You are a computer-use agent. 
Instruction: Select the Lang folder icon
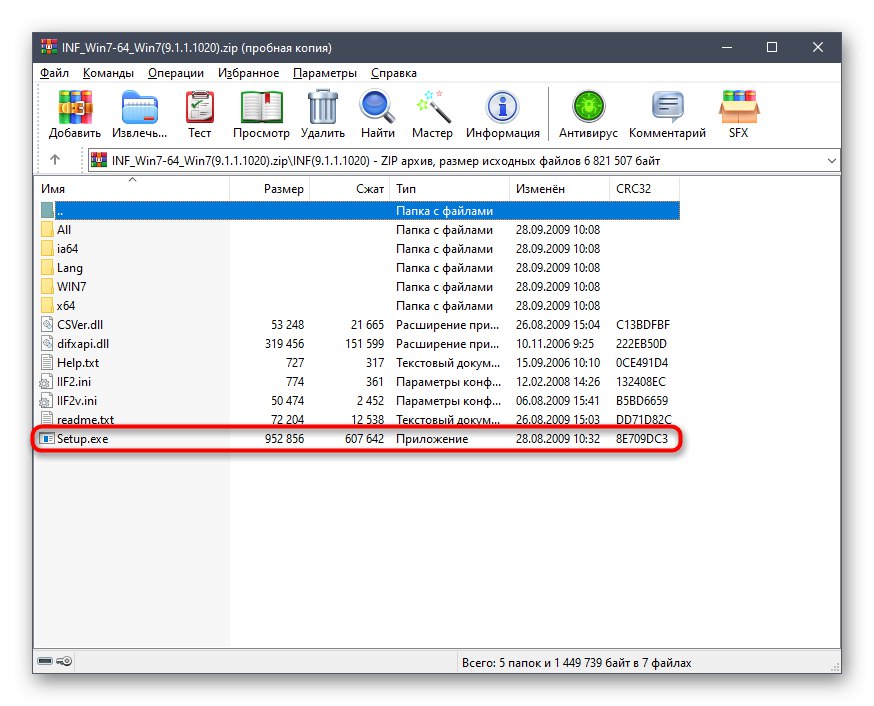coord(47,267)
